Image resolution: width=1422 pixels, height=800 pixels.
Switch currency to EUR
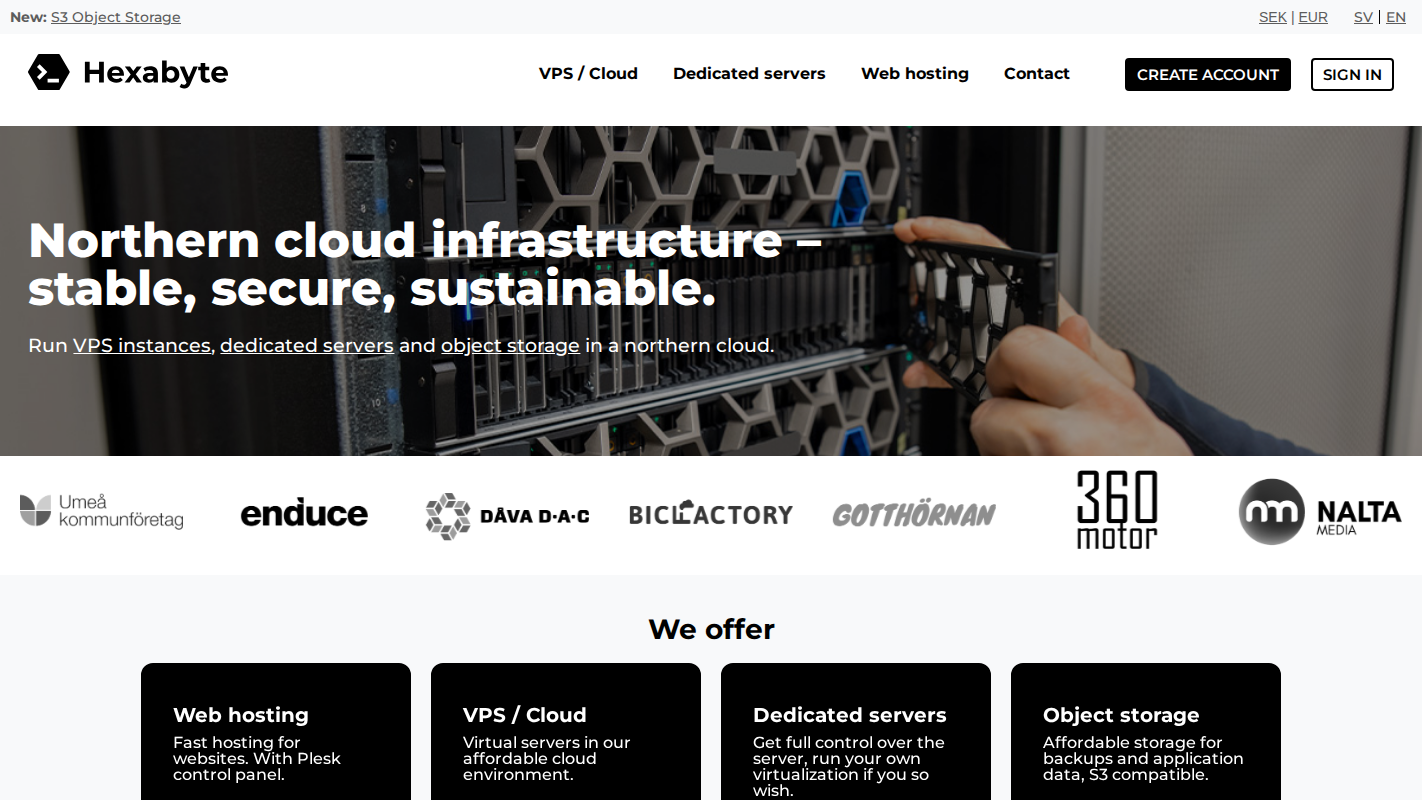point(1313,17)
